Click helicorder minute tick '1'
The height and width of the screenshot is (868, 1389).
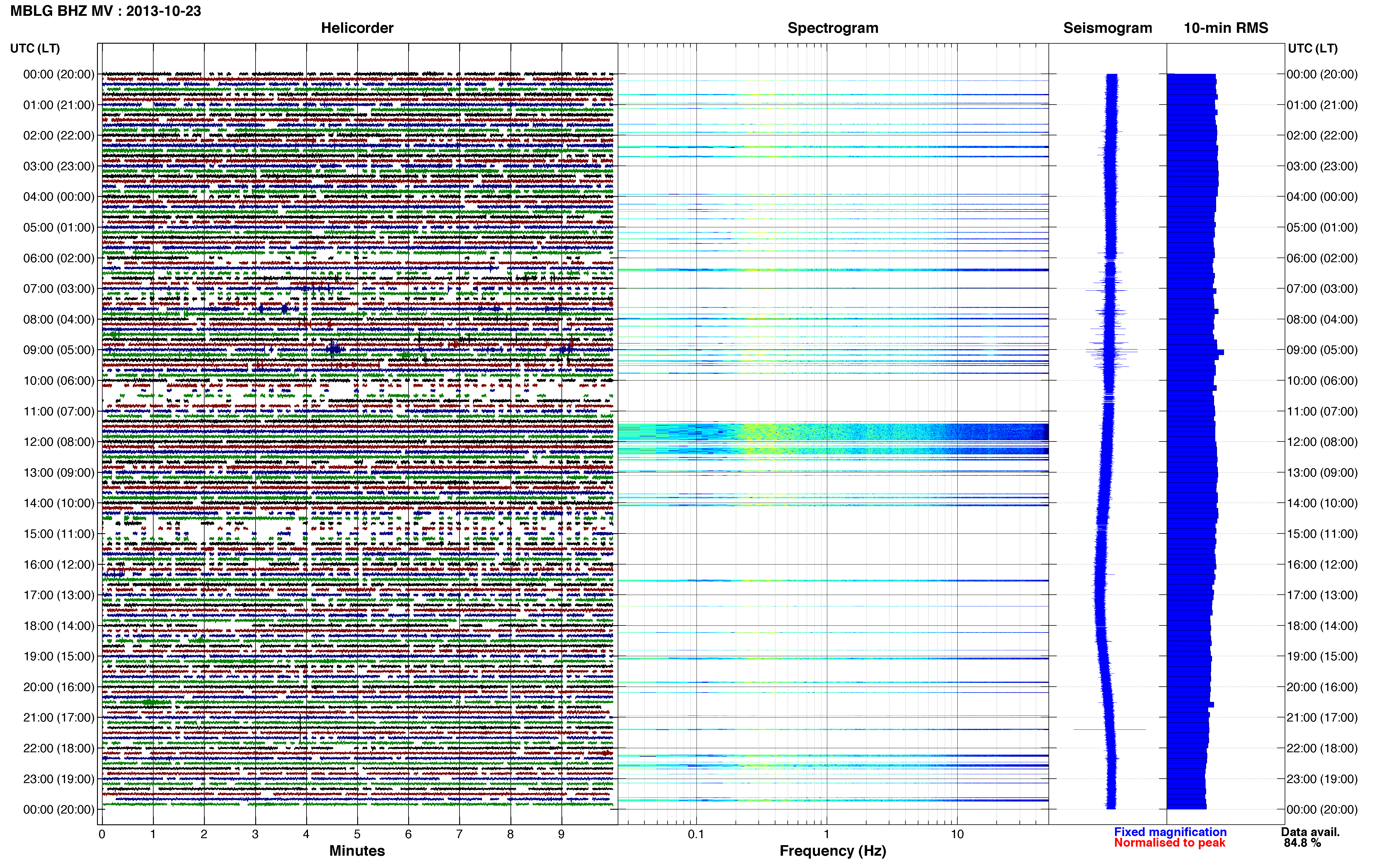tap(153, 834)
